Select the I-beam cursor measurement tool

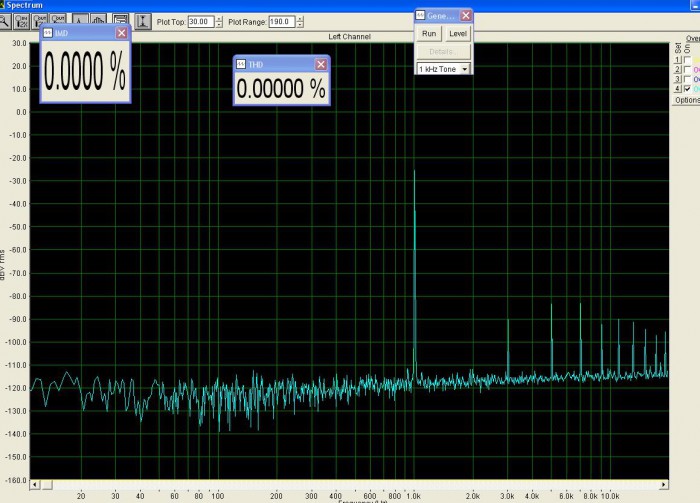[x=143, y=21]
